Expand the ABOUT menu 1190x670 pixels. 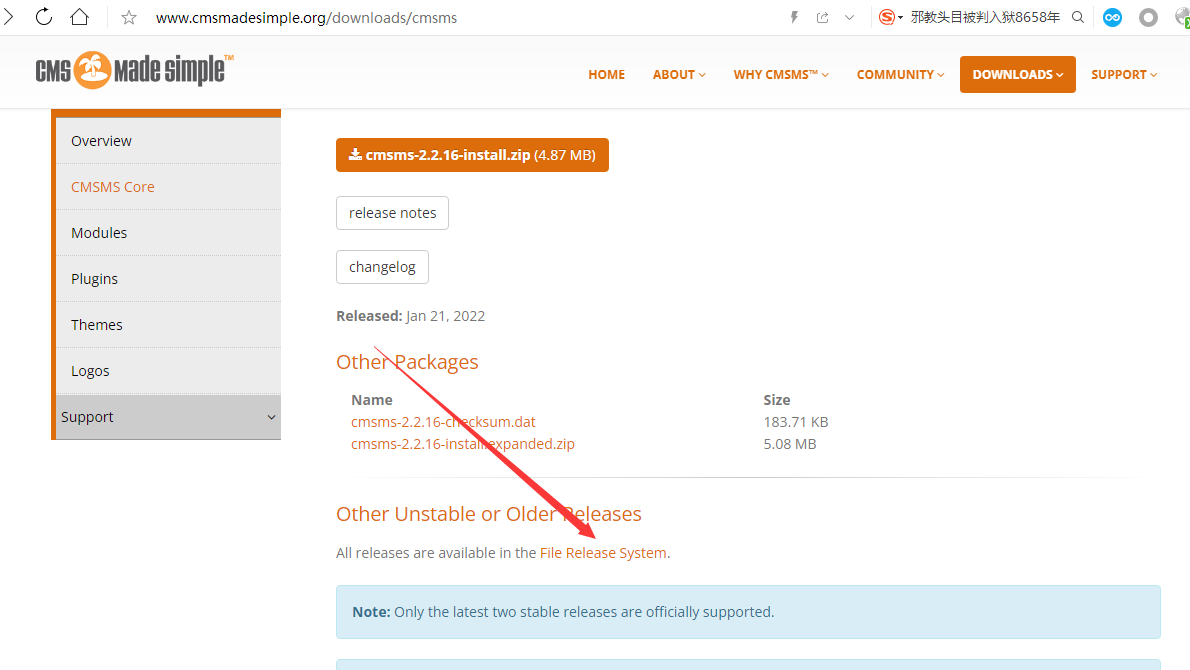click(679, 74)
